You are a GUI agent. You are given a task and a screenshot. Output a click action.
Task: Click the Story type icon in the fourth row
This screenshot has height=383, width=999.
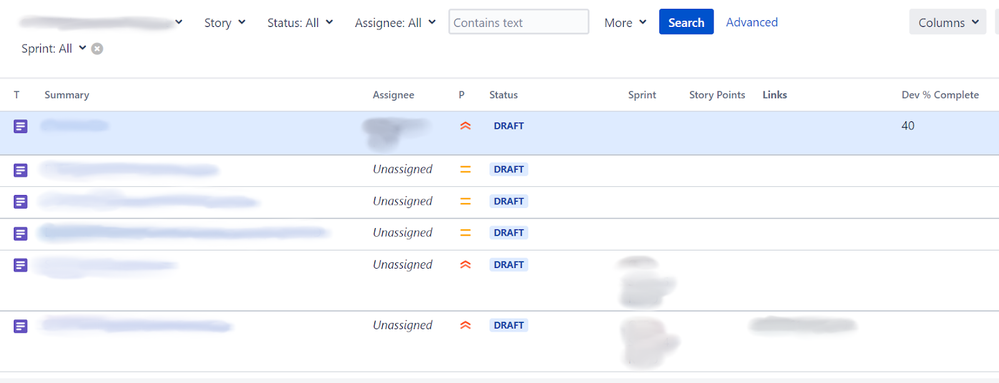21,234
